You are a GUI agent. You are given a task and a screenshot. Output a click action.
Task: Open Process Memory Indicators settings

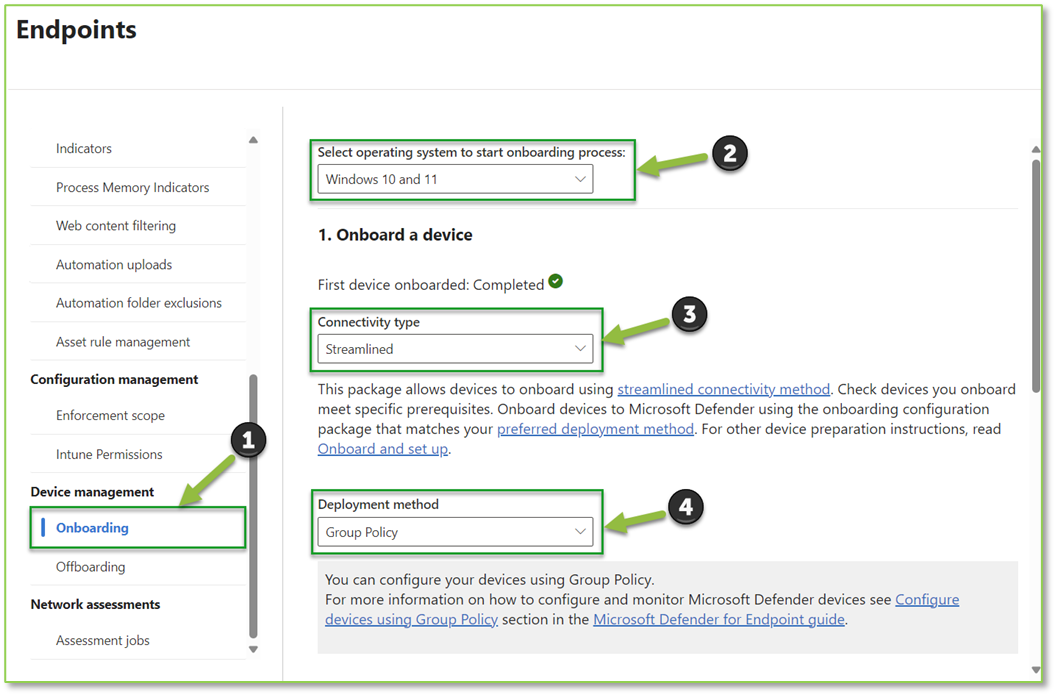131,187
